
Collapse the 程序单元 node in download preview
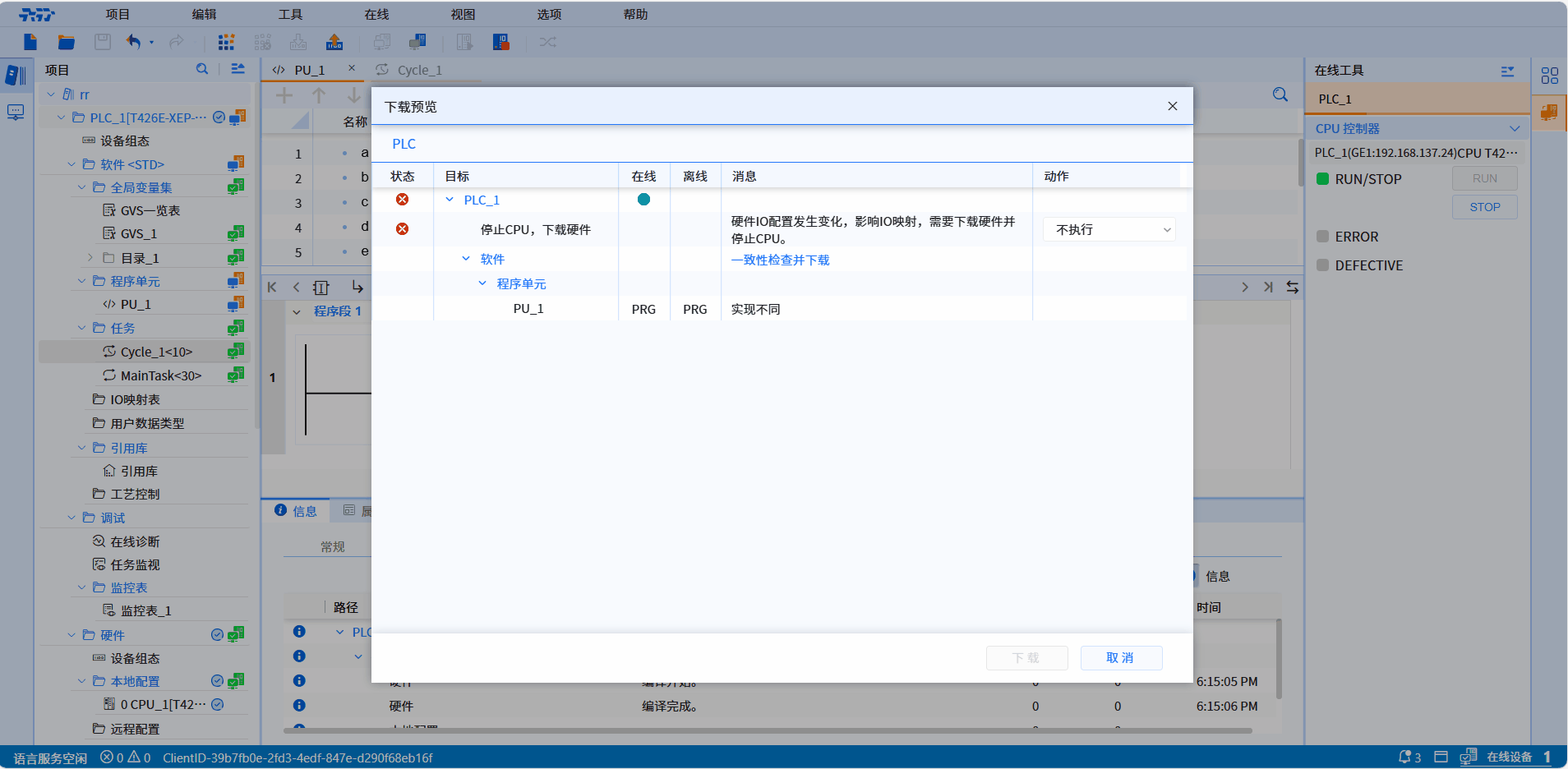pyautogui.click(x=482, y=283)
